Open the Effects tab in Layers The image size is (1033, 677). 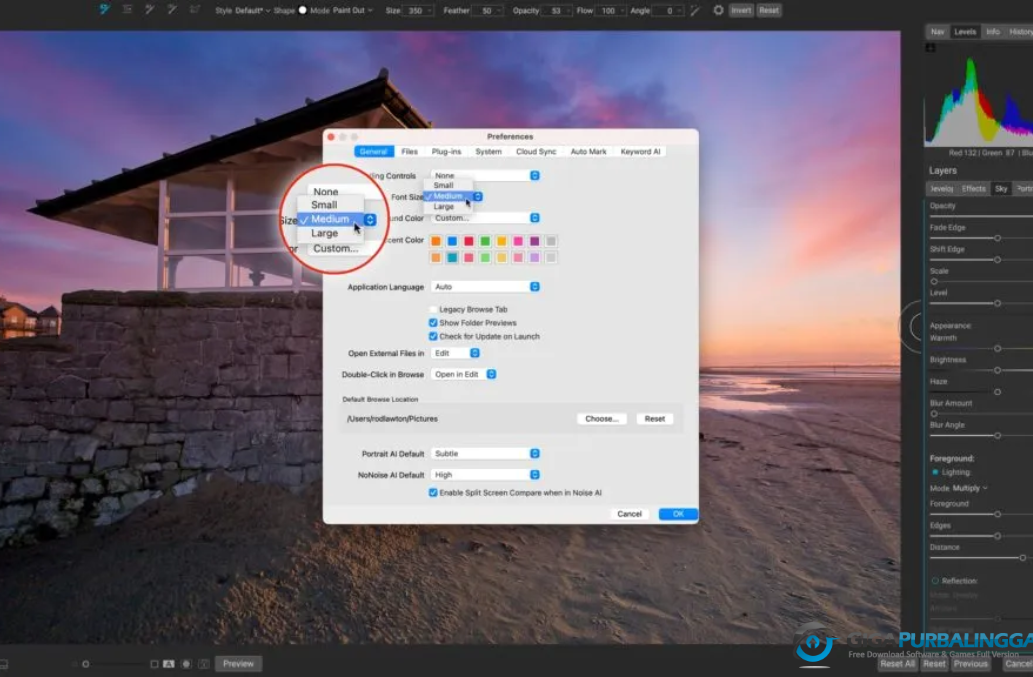pos(973,189)
